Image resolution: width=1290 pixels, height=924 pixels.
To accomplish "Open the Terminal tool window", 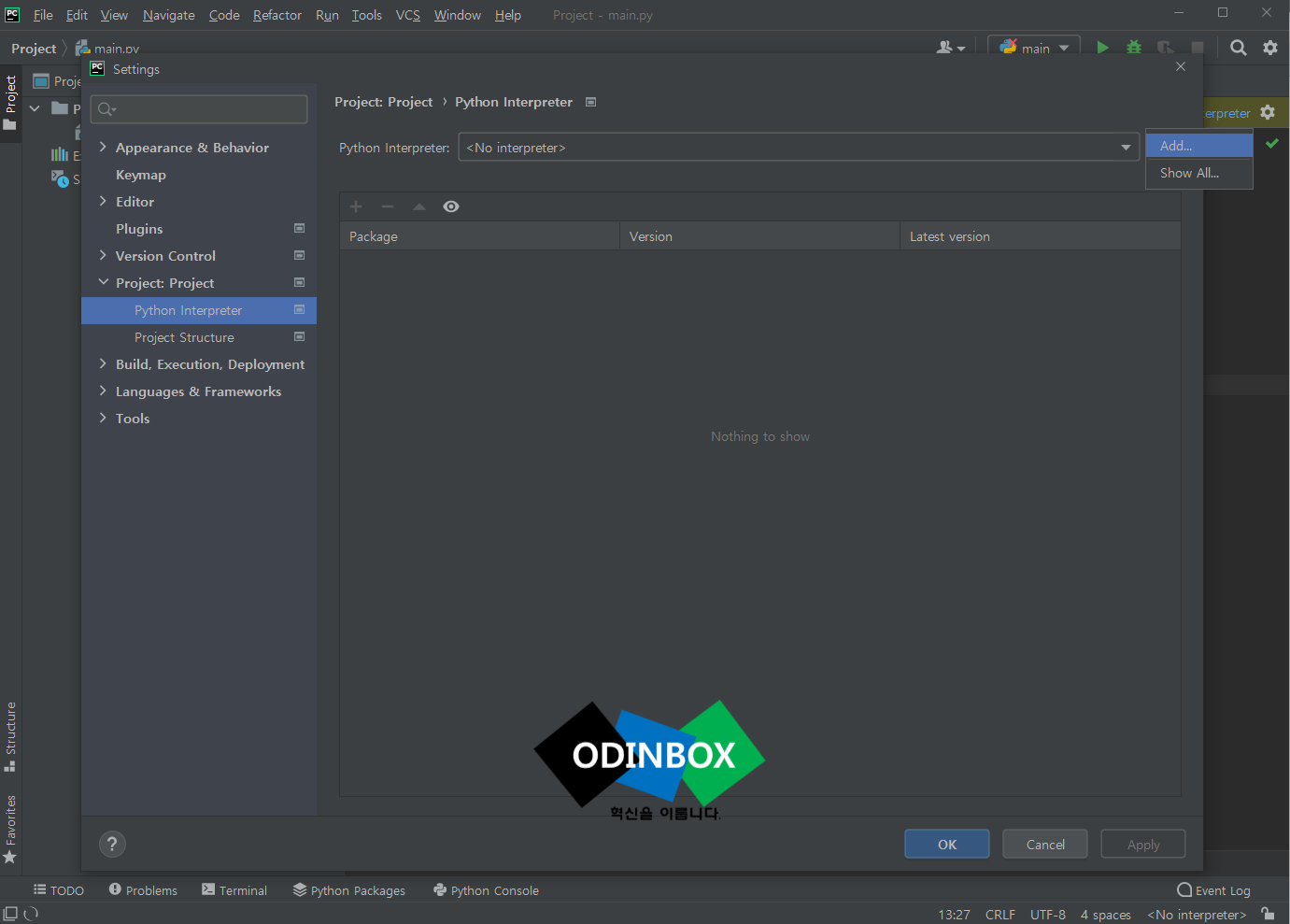I will point(234,890).
